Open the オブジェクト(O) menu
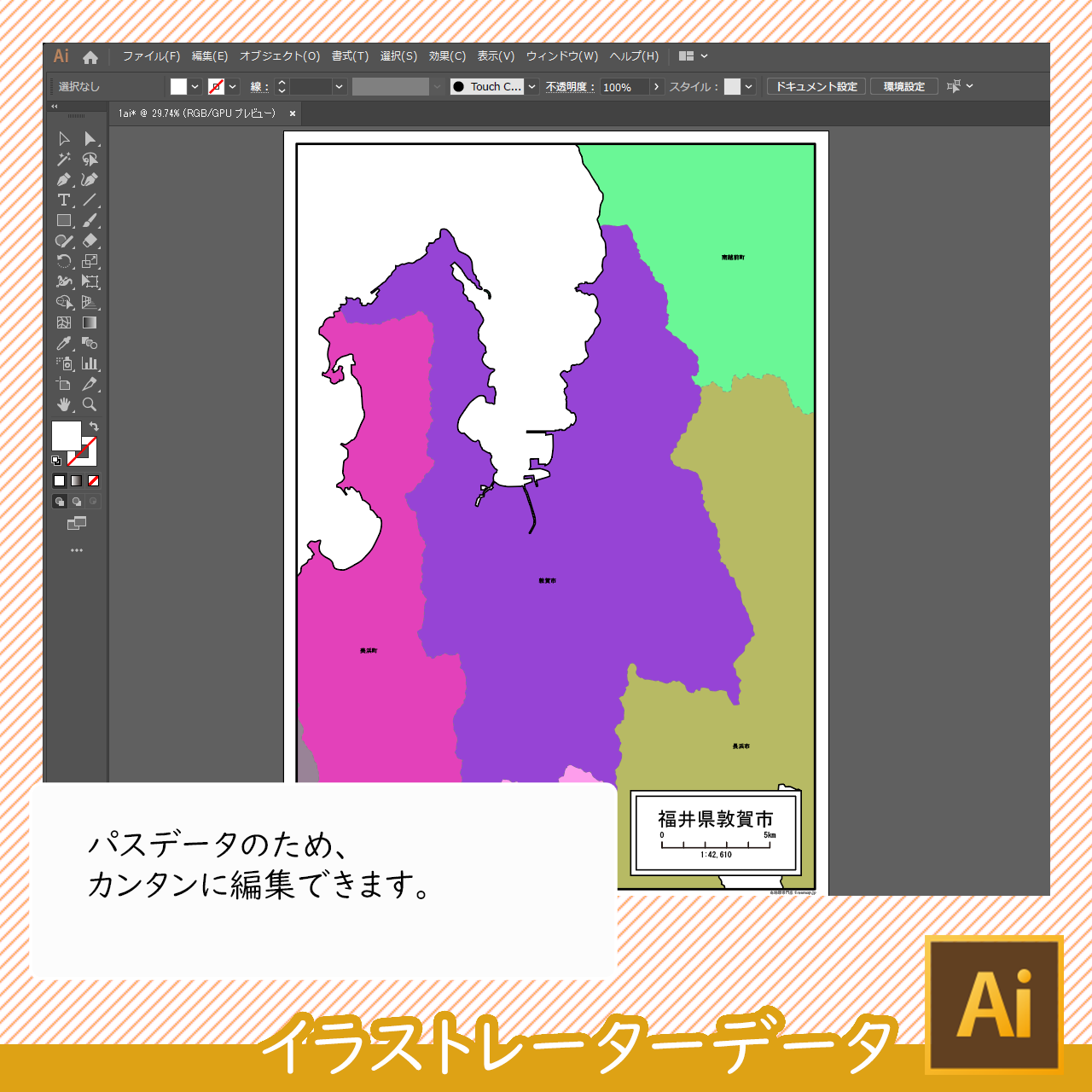The width and height of the screenshot is (1092, 1092). [x=280, y=56]
